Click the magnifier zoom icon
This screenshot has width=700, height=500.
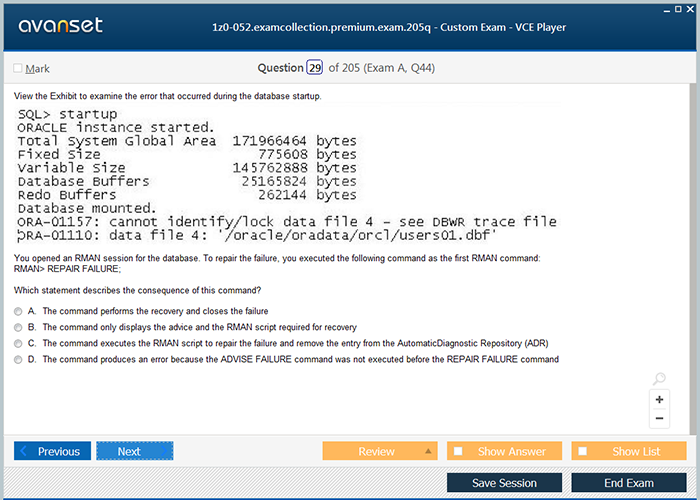click(659, 379)
